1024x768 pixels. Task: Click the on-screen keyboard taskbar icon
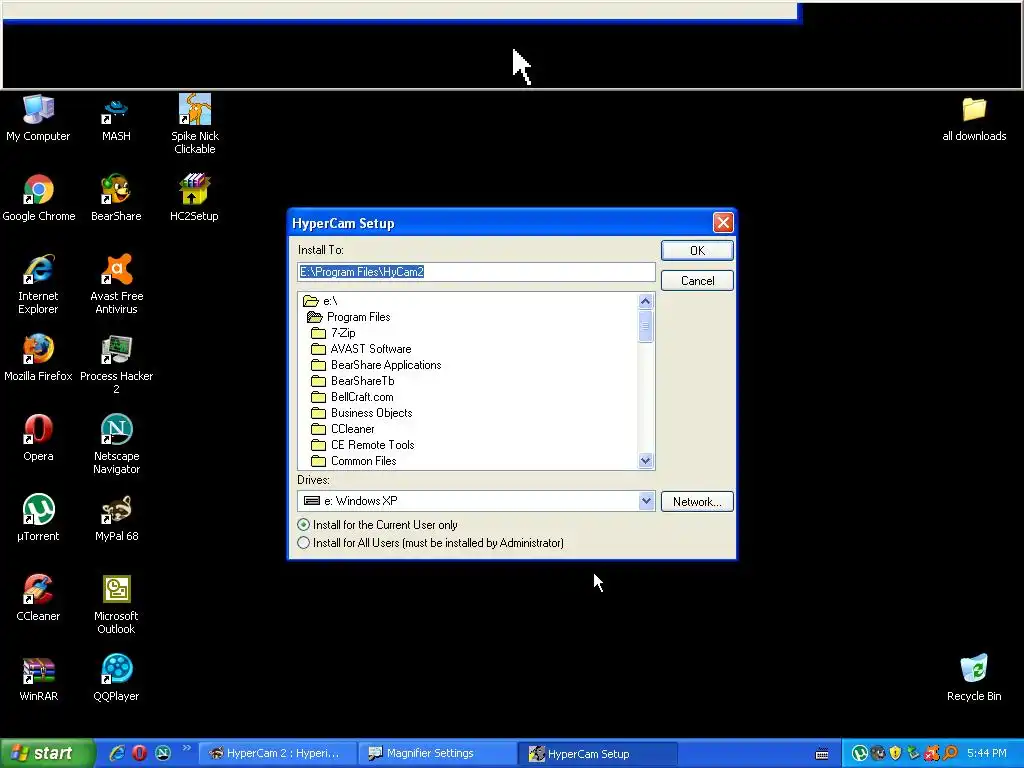(822, 754)
